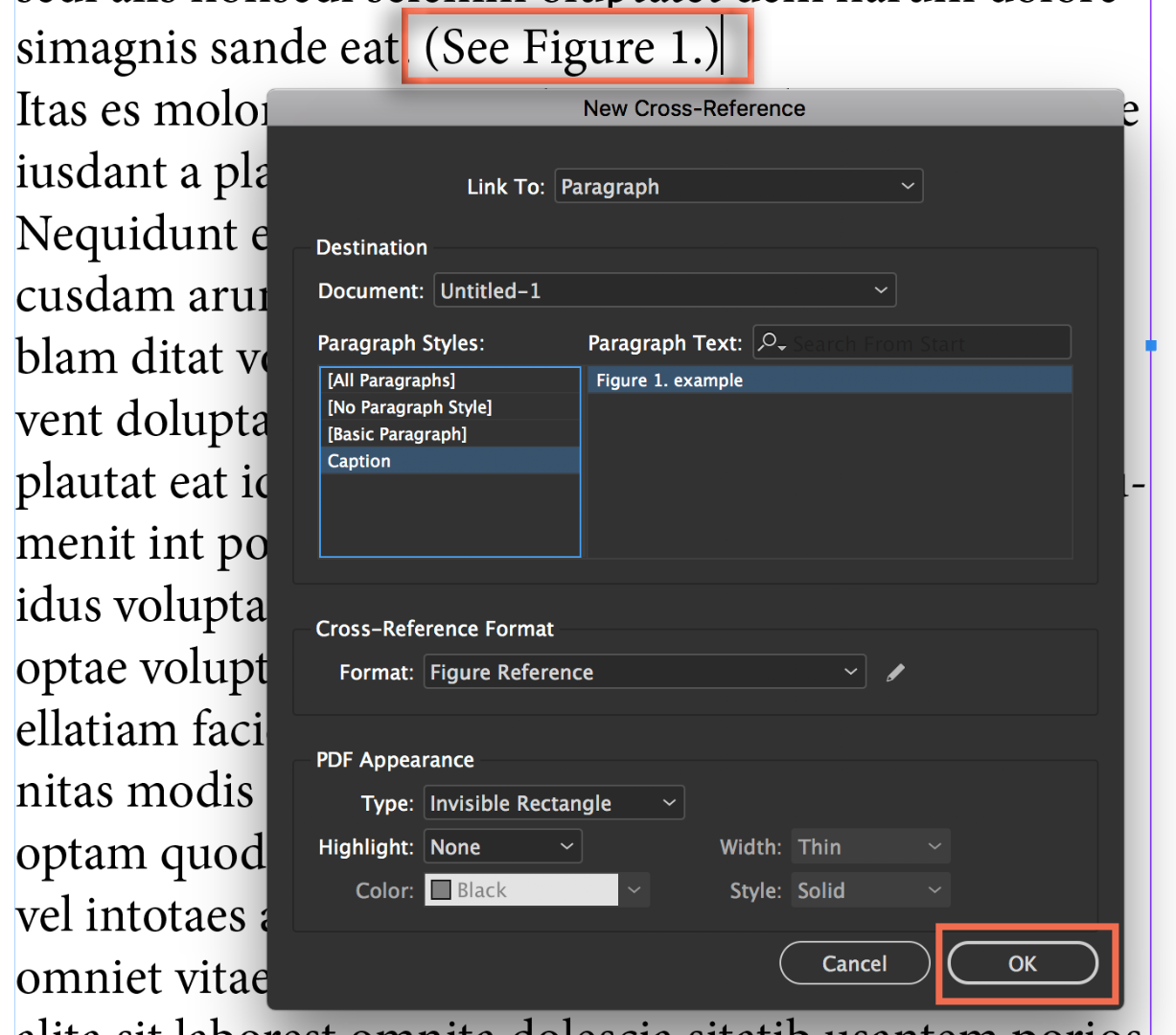The height and width of the screenshot is (1035, 1176).
Task: Open the edit Cross-Reference Format pencil icon
Action: tap(895, 672)
